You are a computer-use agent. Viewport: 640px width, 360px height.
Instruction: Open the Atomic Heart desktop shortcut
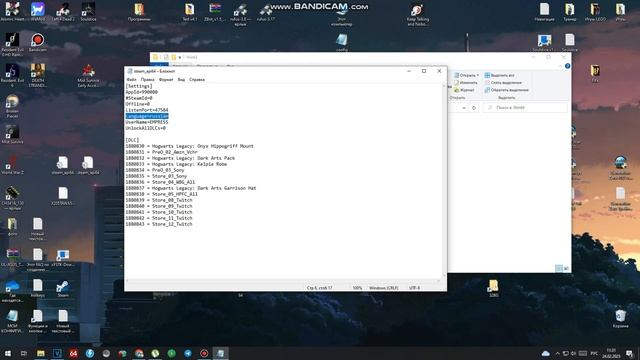click(x=12, y=11)
